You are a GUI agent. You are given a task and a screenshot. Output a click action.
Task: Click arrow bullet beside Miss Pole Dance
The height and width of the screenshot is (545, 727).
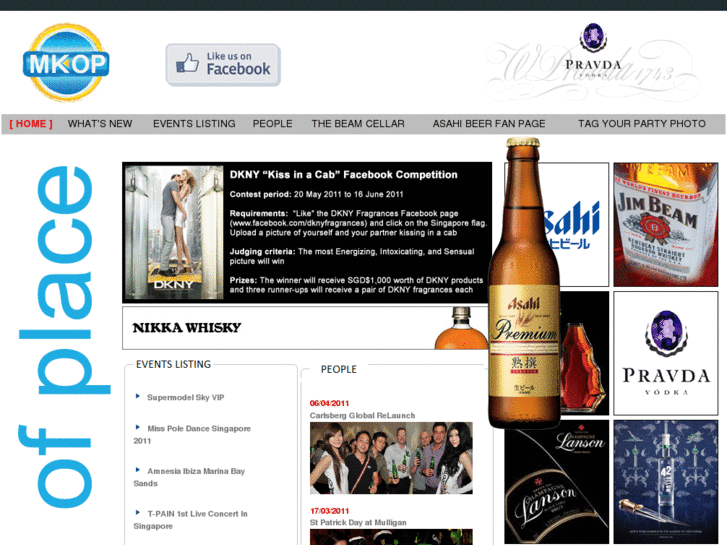click(138, 427)
